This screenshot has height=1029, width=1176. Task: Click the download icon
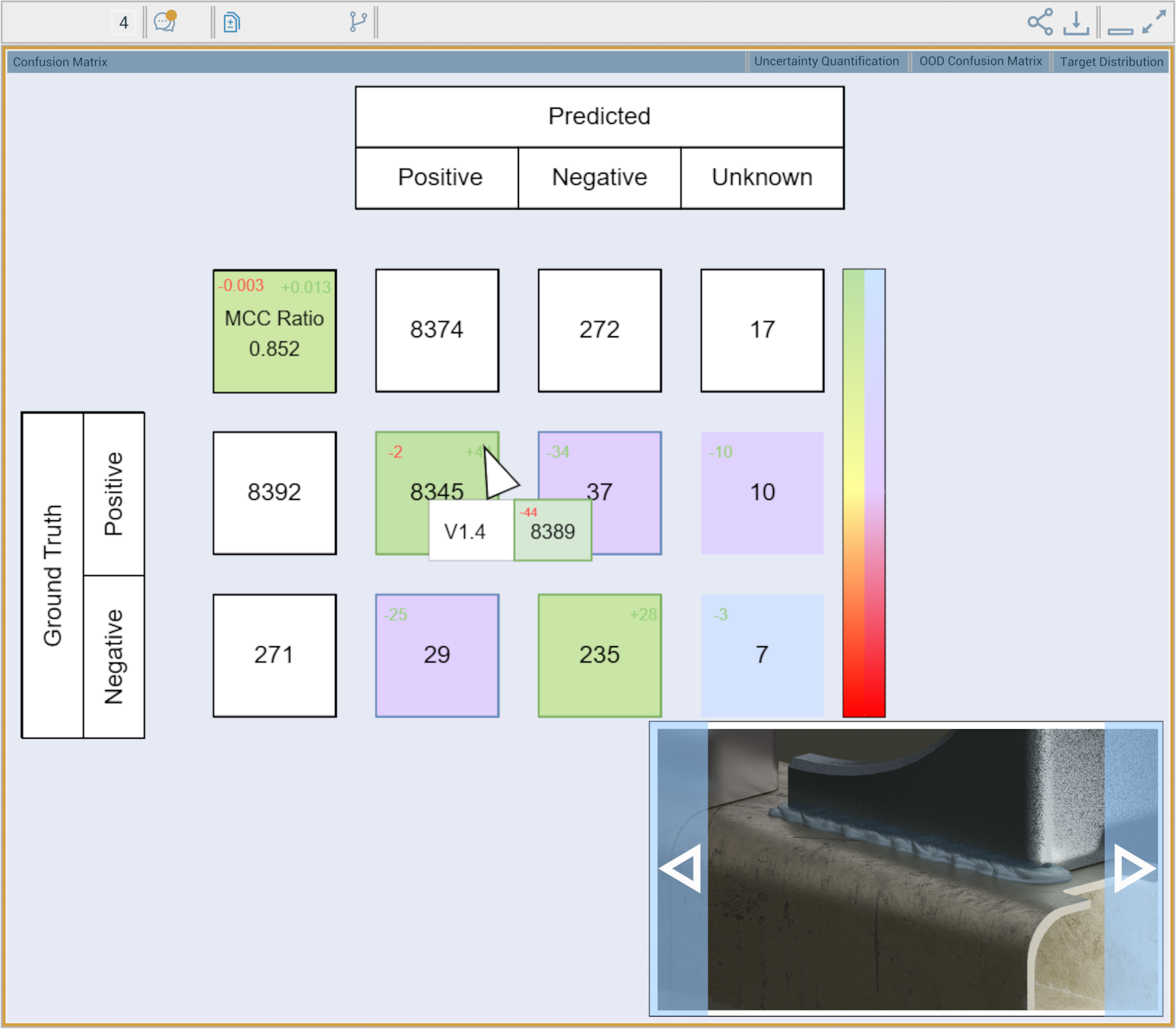click(x=1076, y=23)
